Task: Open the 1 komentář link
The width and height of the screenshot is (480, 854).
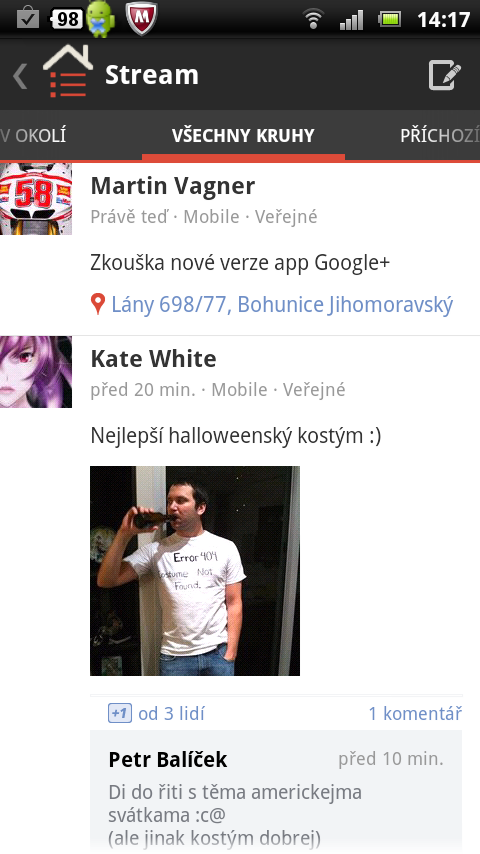Action: 415,713
